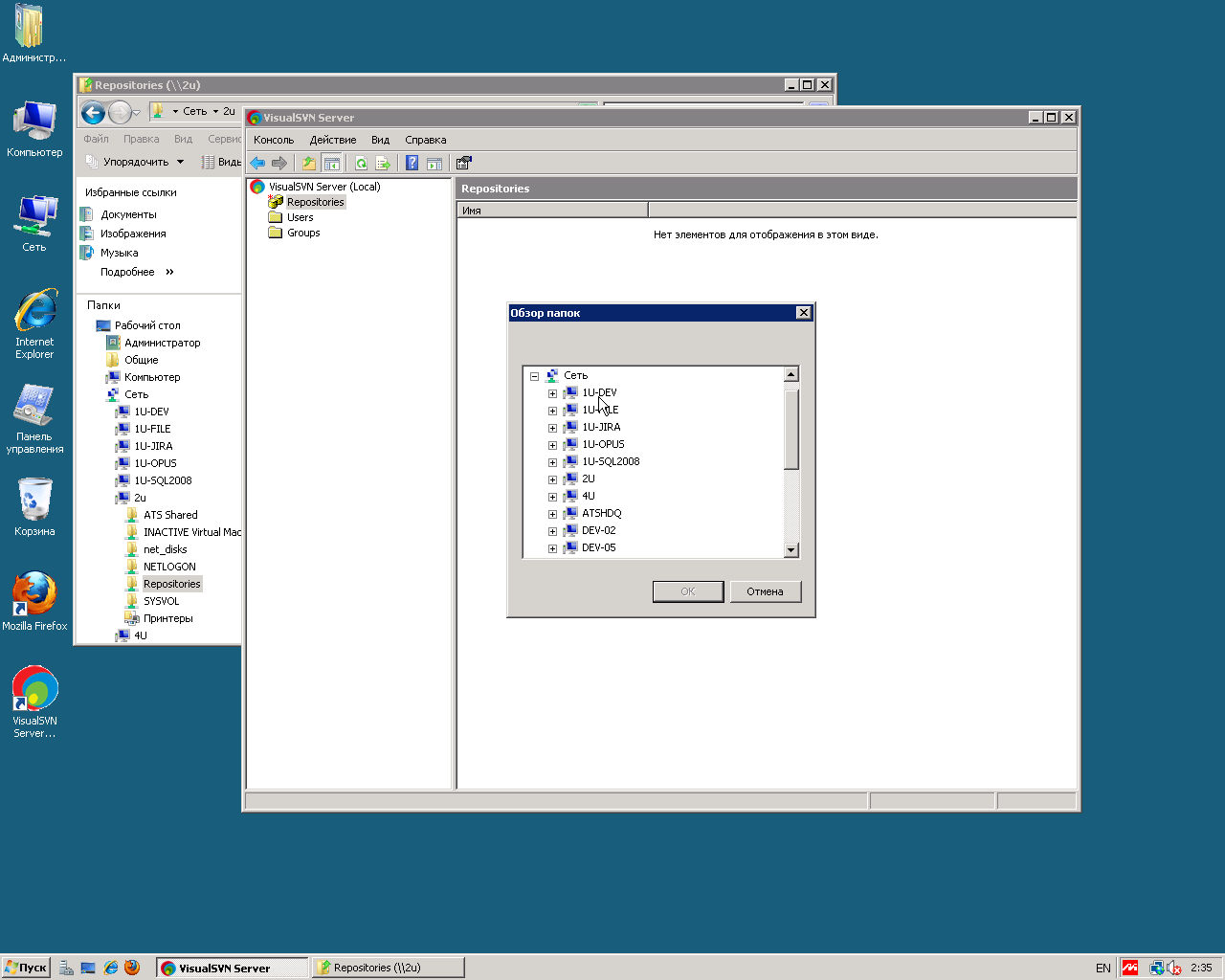Screen dimensions: 1225x980
Task: Click Properties icon in VisualSVN toolbar
Action: (464, 163)
